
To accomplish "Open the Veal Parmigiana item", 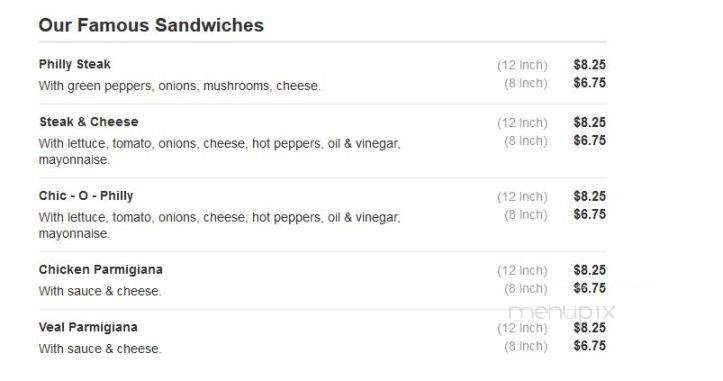I will pyautogui.click(x=88, y=327).
